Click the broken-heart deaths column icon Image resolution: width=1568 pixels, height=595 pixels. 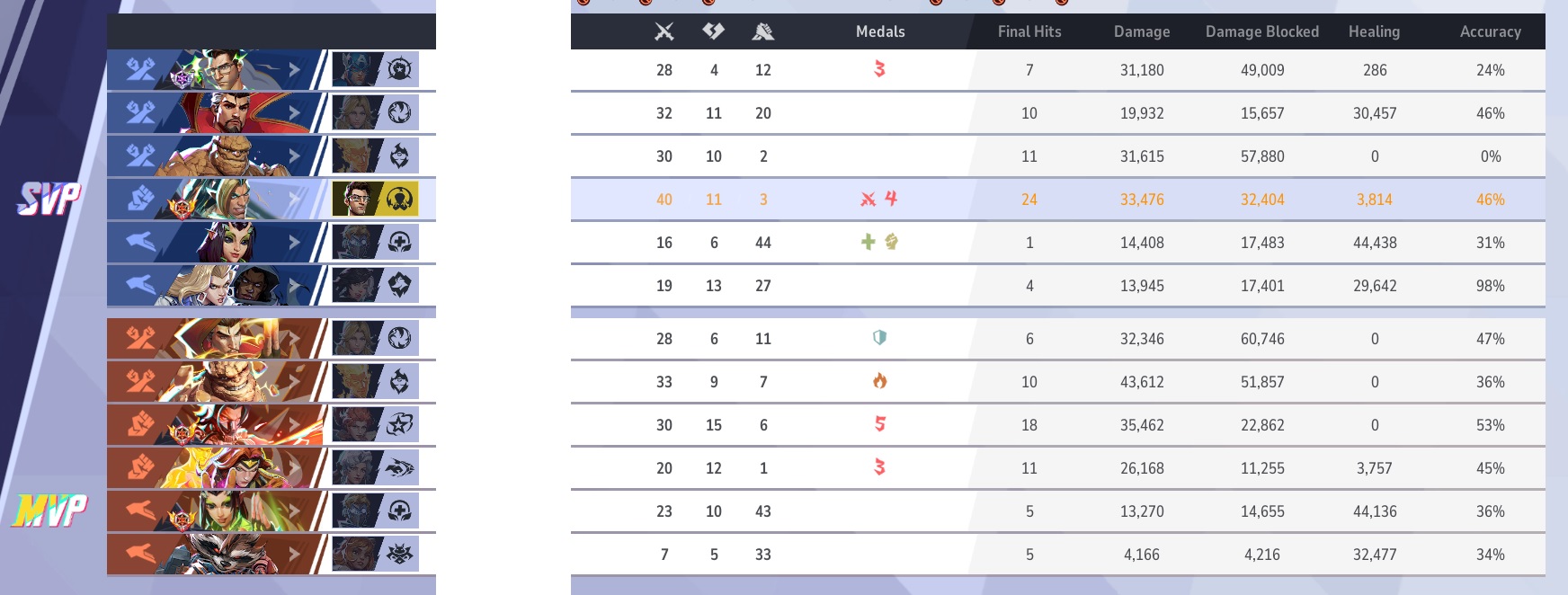[x=714, y=31]
